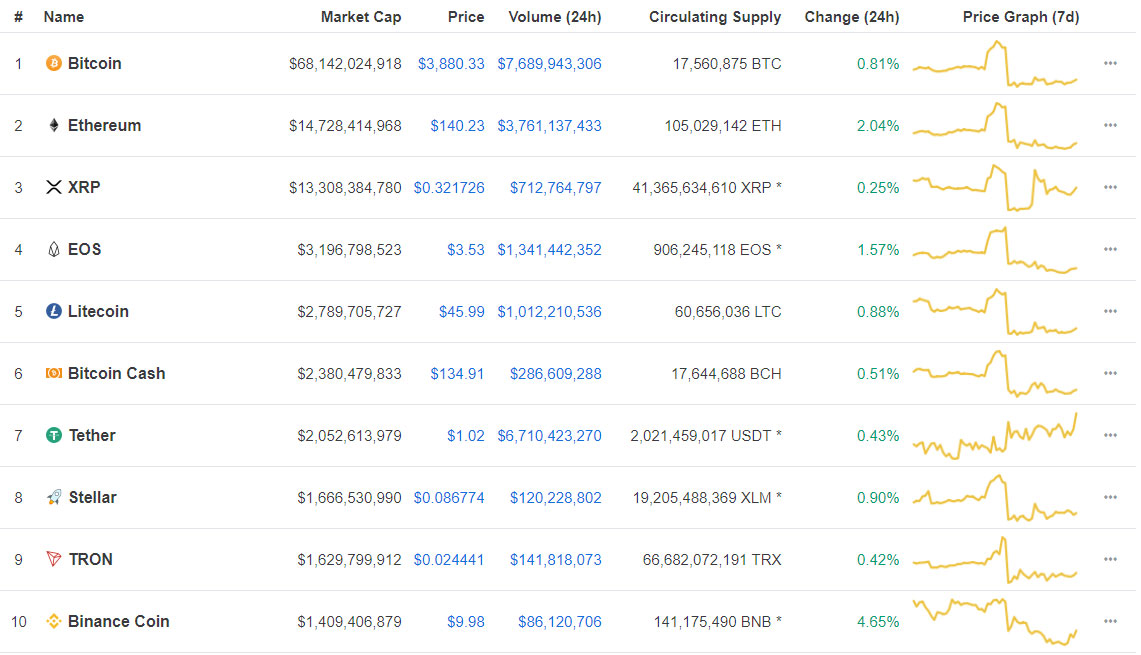Sort by Circulating Supply column header
Screen dimensions: 1141x655
point(715,17)
